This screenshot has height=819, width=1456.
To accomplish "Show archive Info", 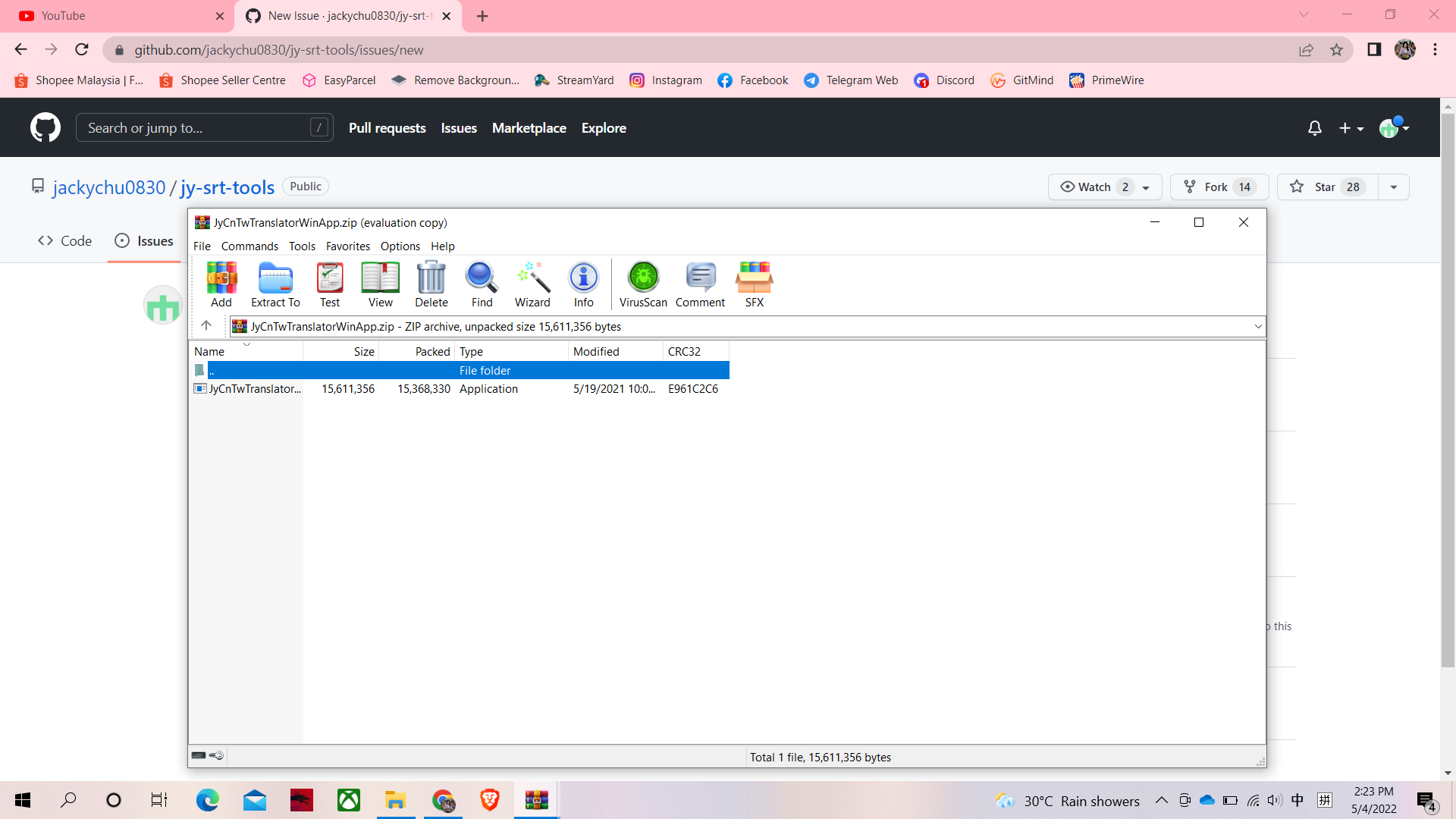I will point(583,284).
